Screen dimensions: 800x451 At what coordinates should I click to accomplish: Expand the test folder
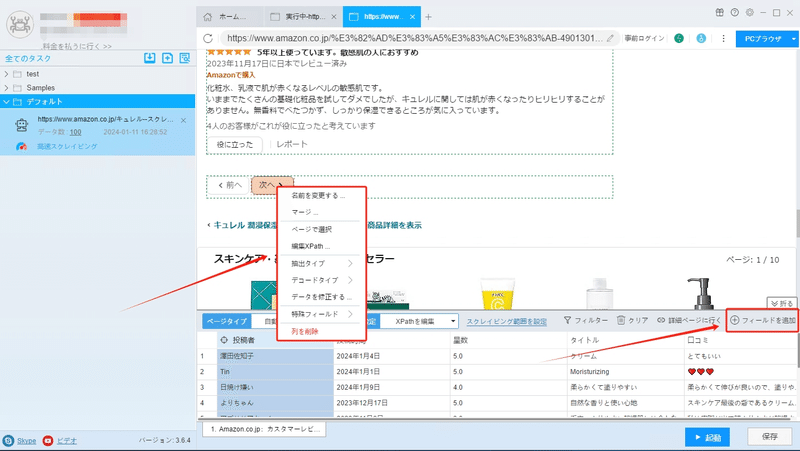point(6,74)
